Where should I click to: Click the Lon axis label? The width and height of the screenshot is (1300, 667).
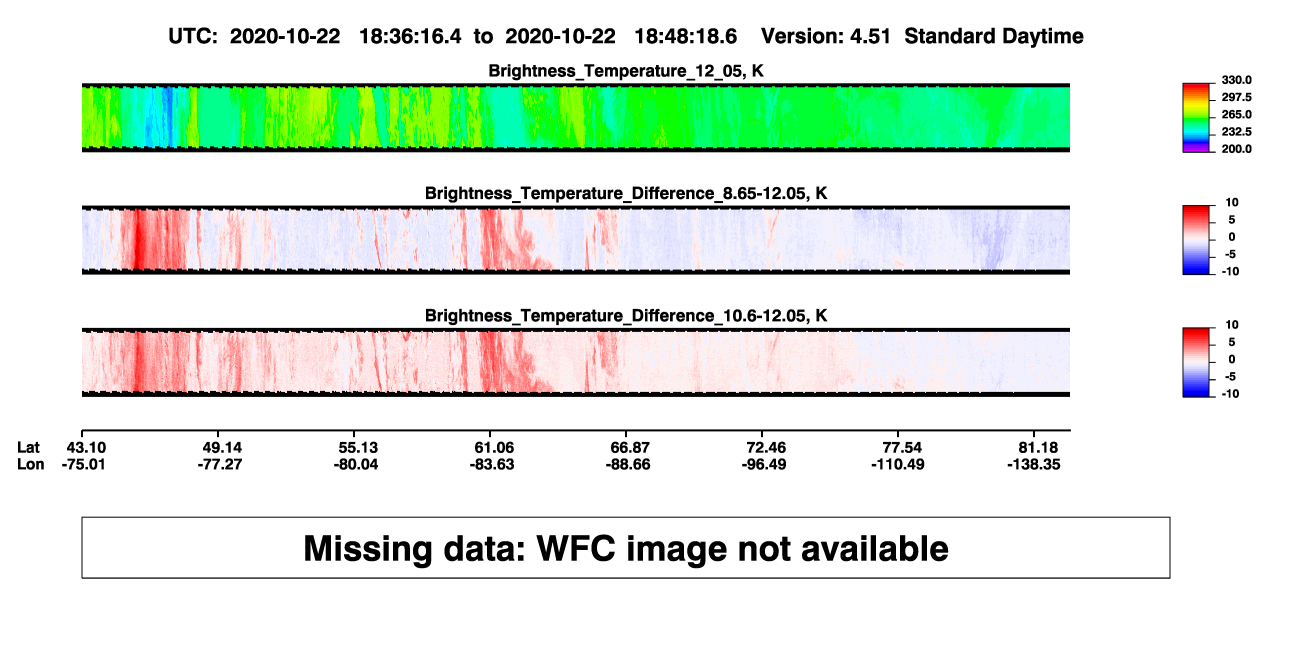click(31, 464)
